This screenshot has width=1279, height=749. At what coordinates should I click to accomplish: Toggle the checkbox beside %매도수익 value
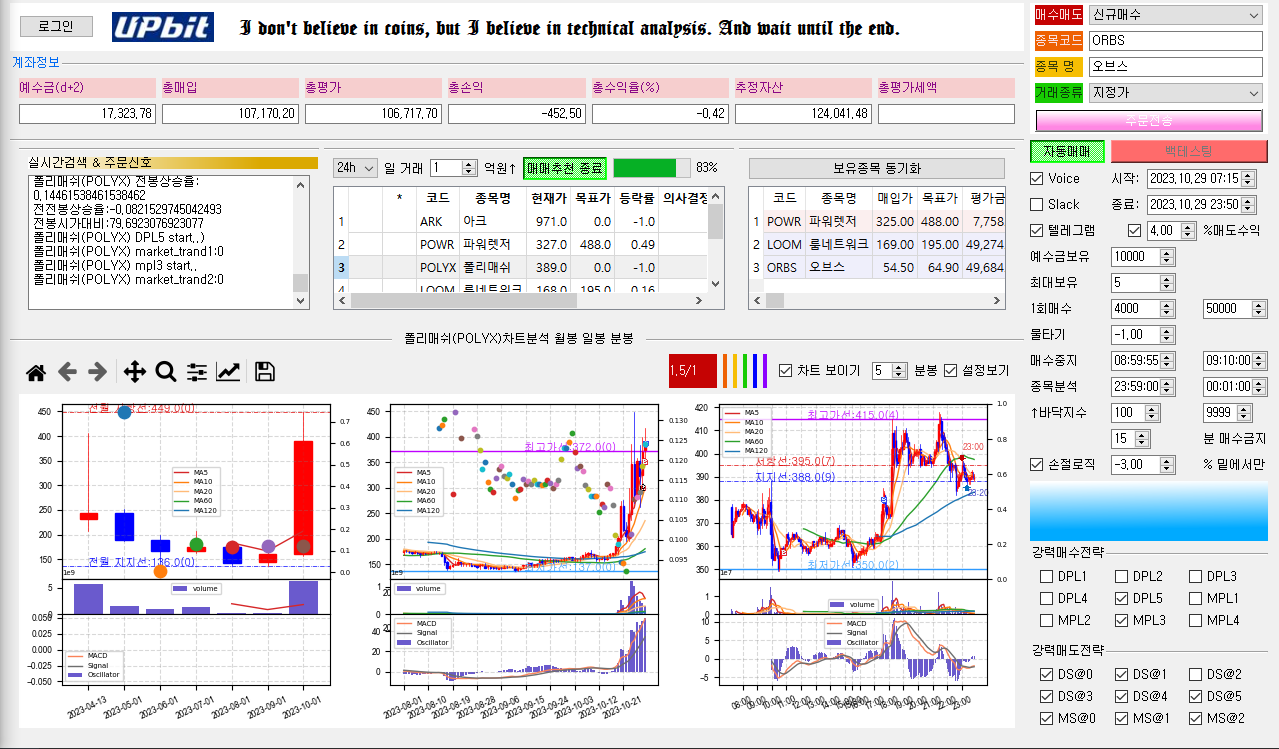tap(1135, 230)
